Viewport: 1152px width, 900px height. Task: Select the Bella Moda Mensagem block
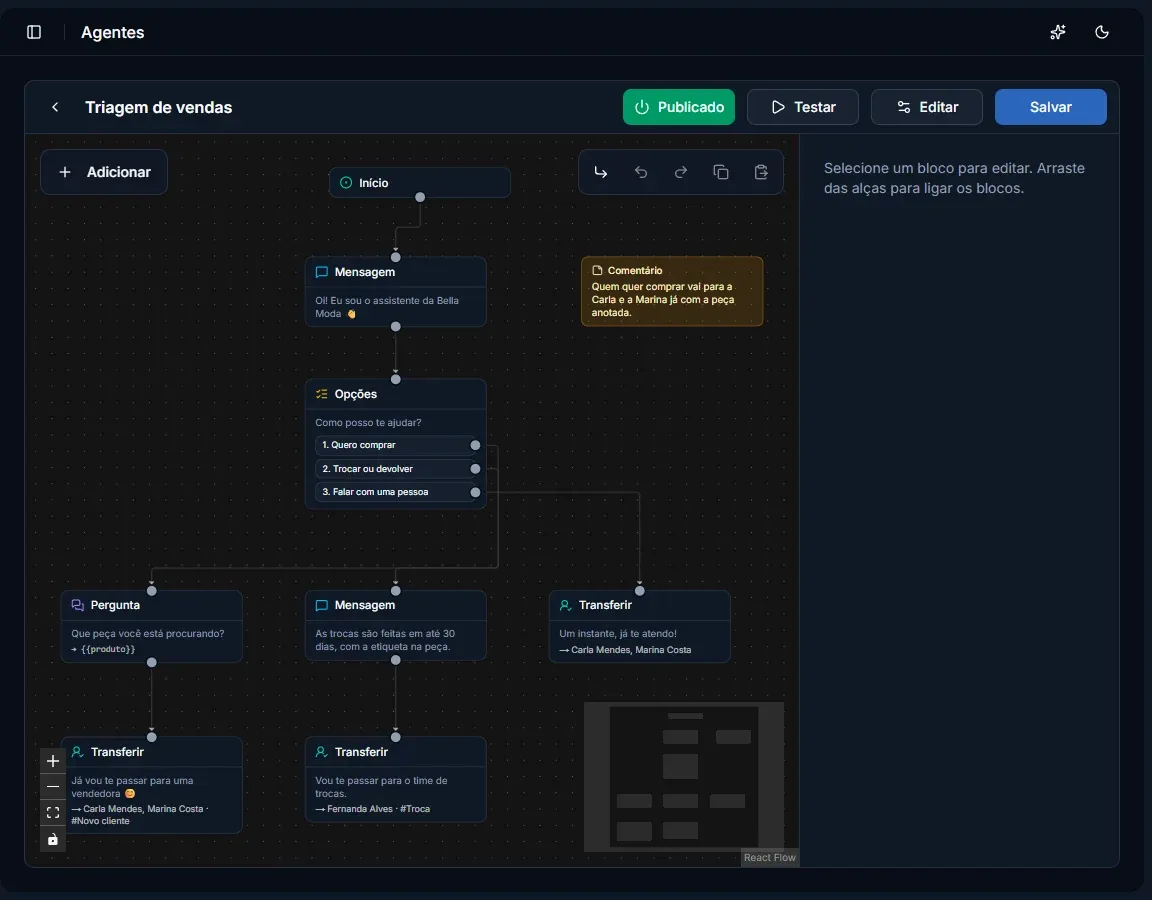click(395, 292)
